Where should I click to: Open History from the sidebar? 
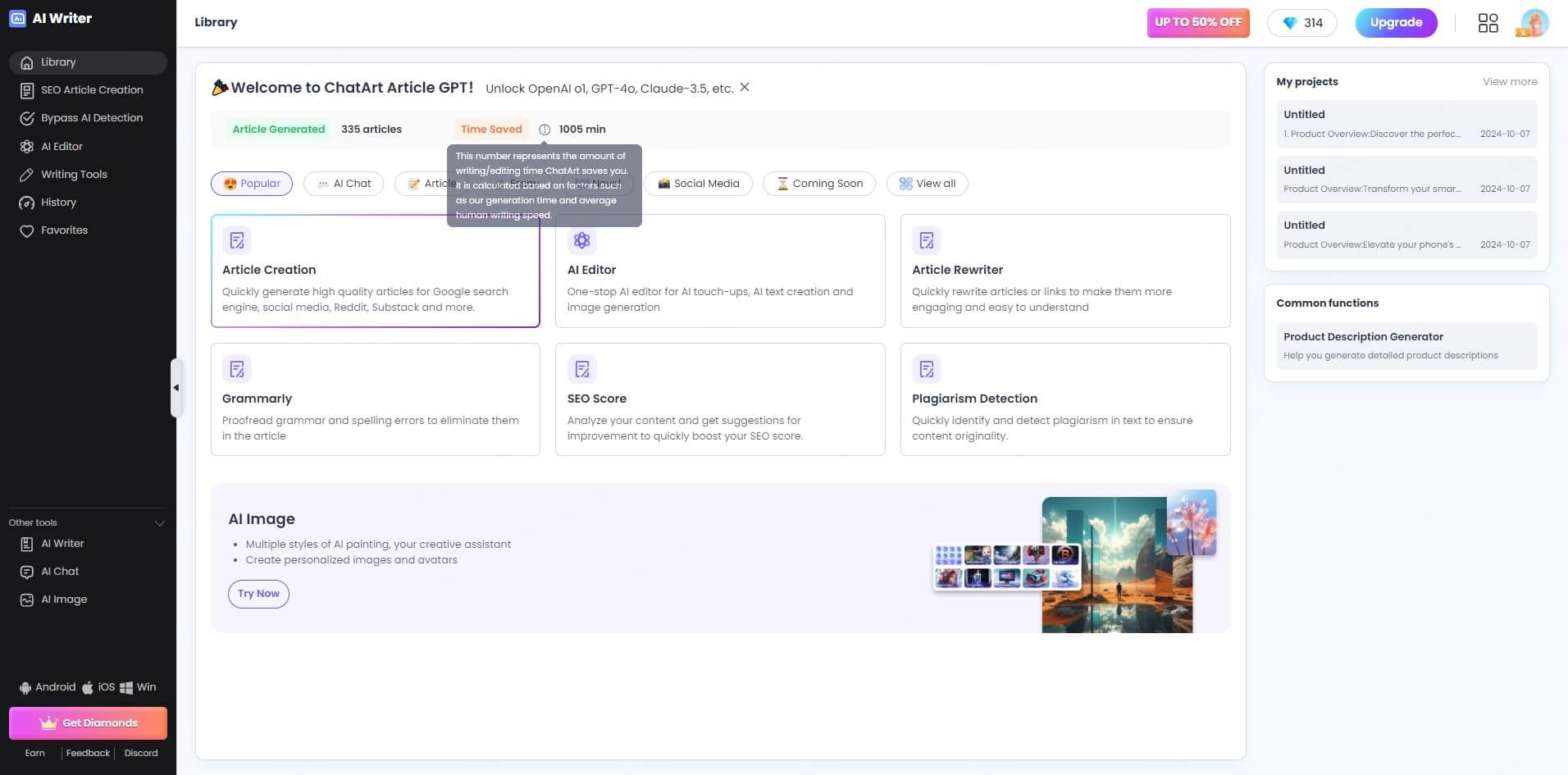[88, 202]
